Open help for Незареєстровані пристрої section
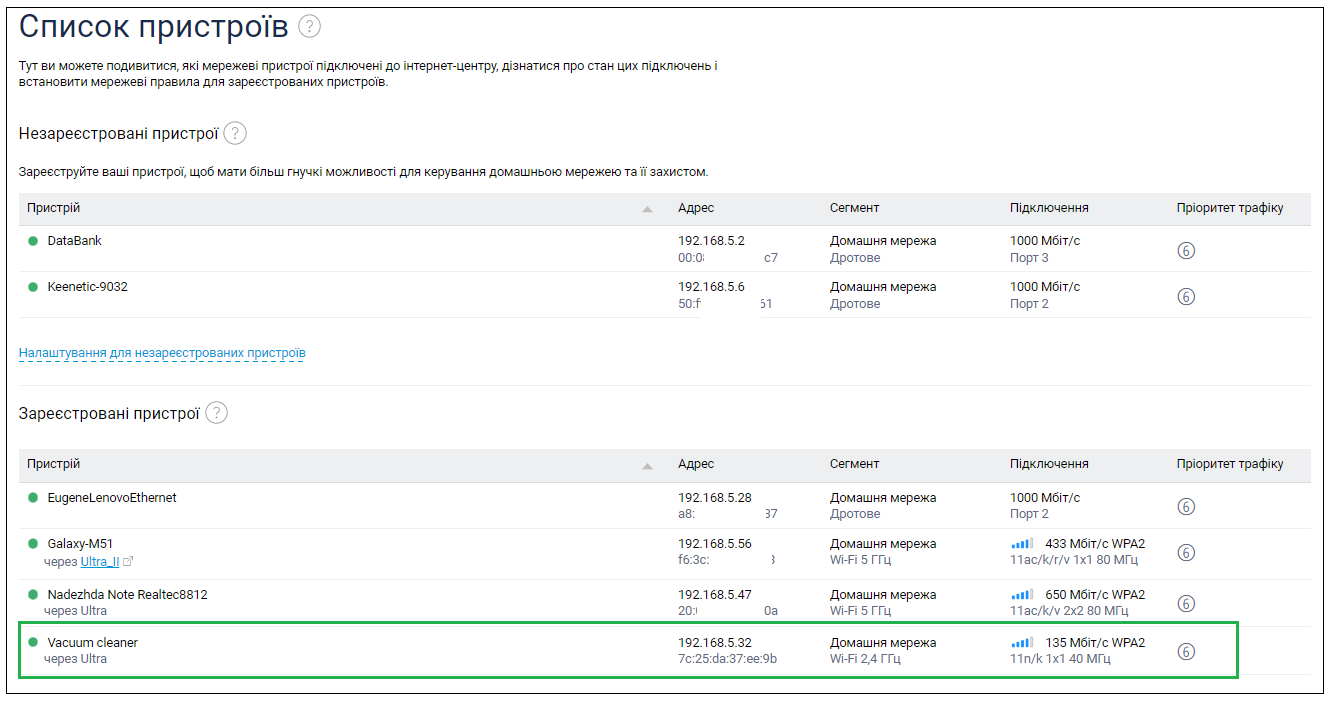 (x=235, y=133)
